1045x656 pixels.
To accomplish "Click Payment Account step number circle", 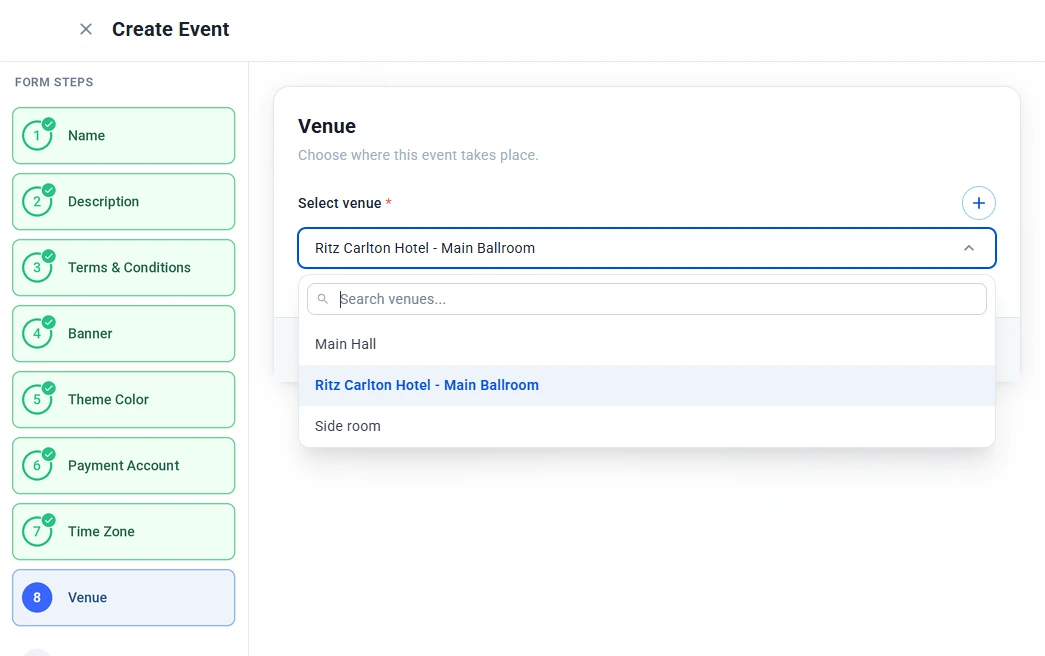I will point(37,465).
